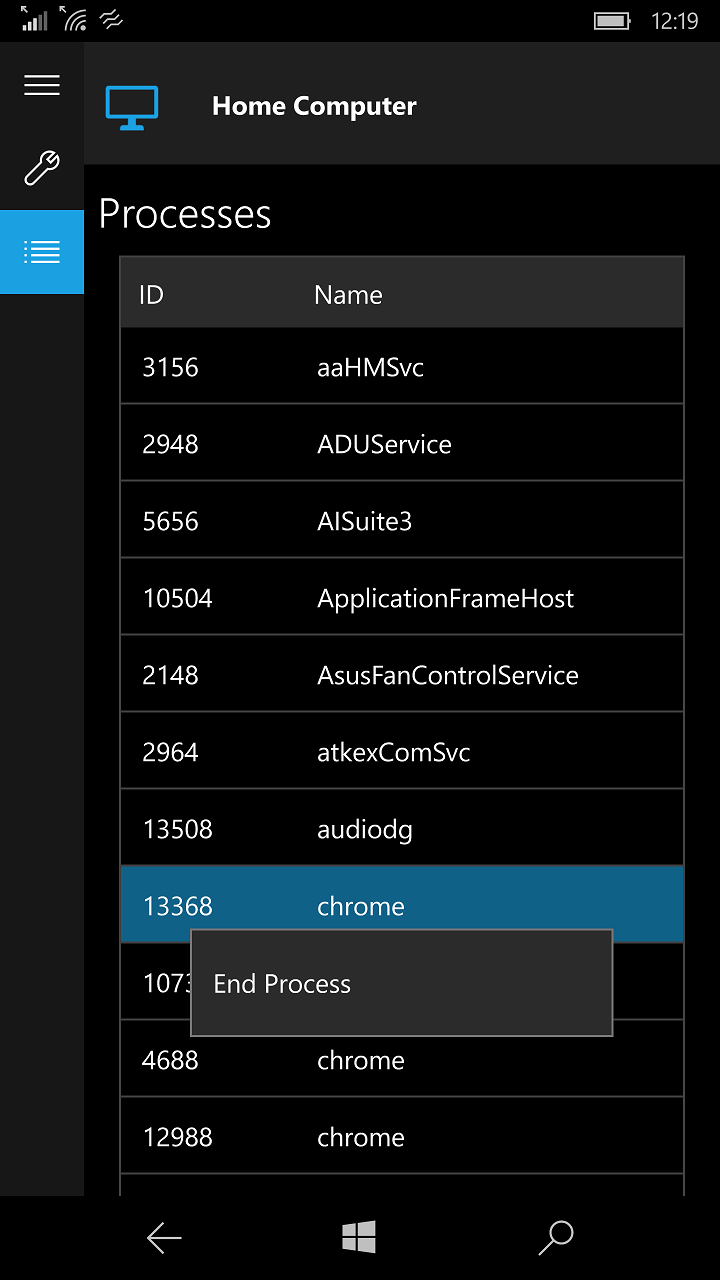Select the atkexComSvc process name

(394, 752)
